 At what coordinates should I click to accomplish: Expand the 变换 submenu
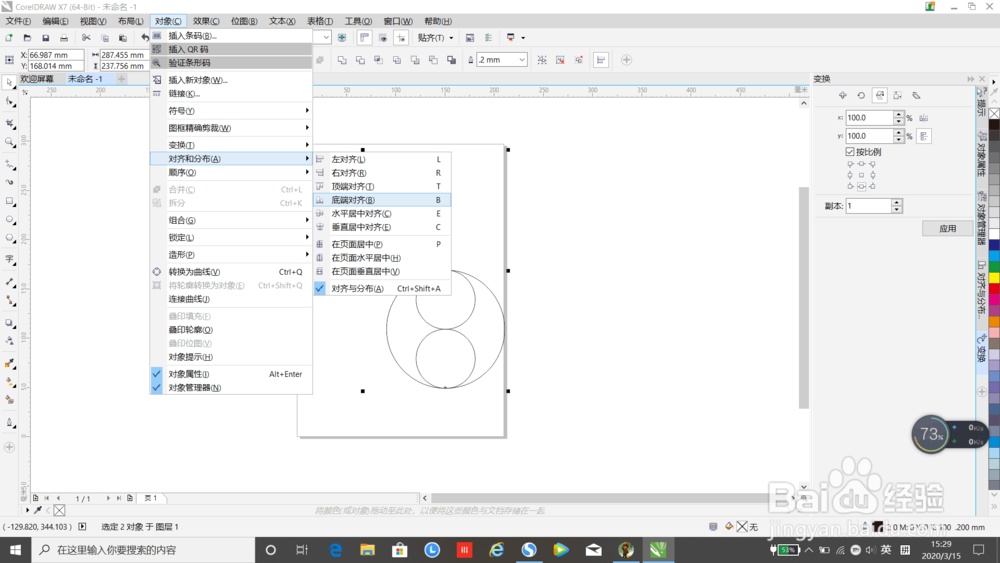tap(231, 145)
